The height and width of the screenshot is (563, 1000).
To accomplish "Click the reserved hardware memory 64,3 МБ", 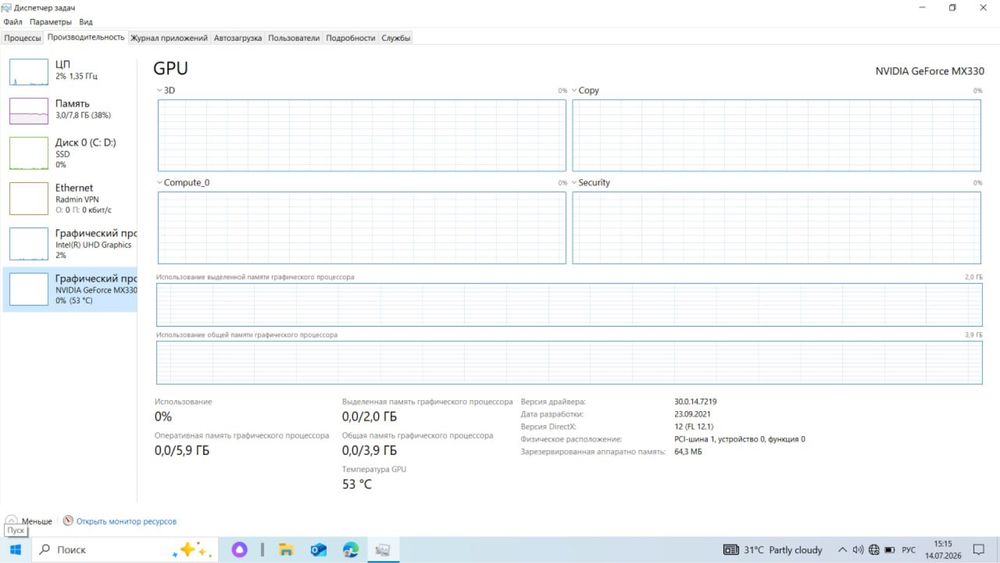I will click(x=688, y=451).
